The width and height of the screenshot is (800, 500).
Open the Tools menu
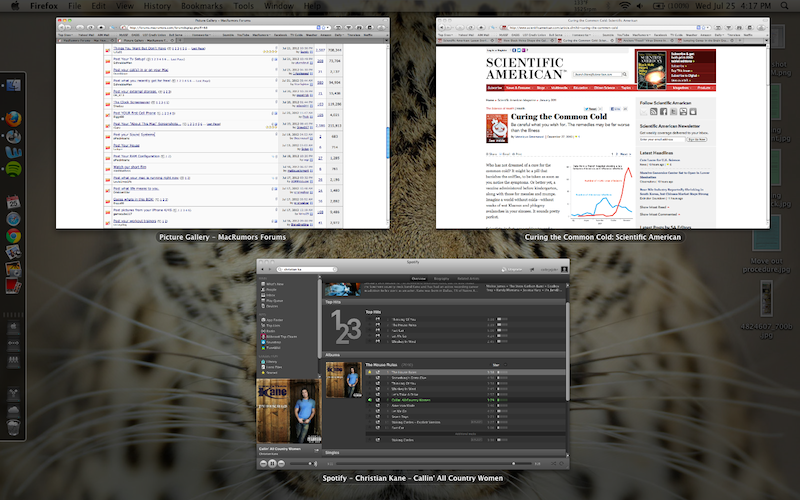coord(243,6)
